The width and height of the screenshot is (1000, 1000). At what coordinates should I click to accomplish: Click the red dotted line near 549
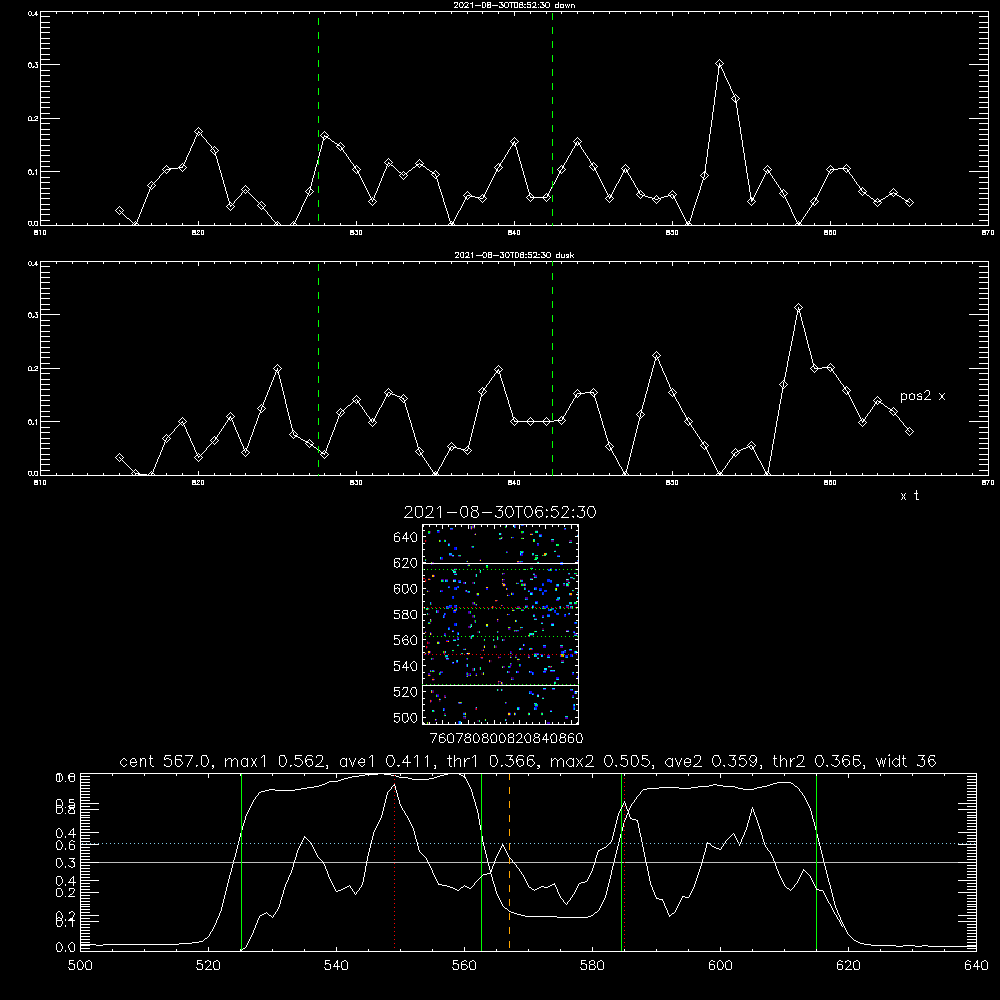pyautogui.click(x=395, y=862)
